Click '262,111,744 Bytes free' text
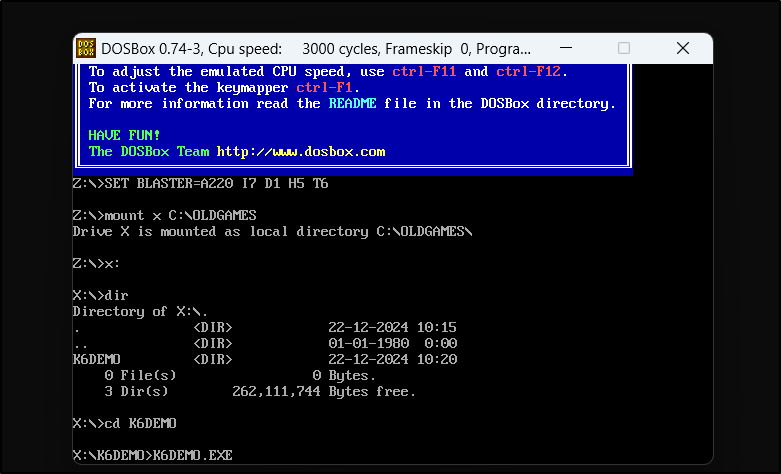 click(324, 391)
